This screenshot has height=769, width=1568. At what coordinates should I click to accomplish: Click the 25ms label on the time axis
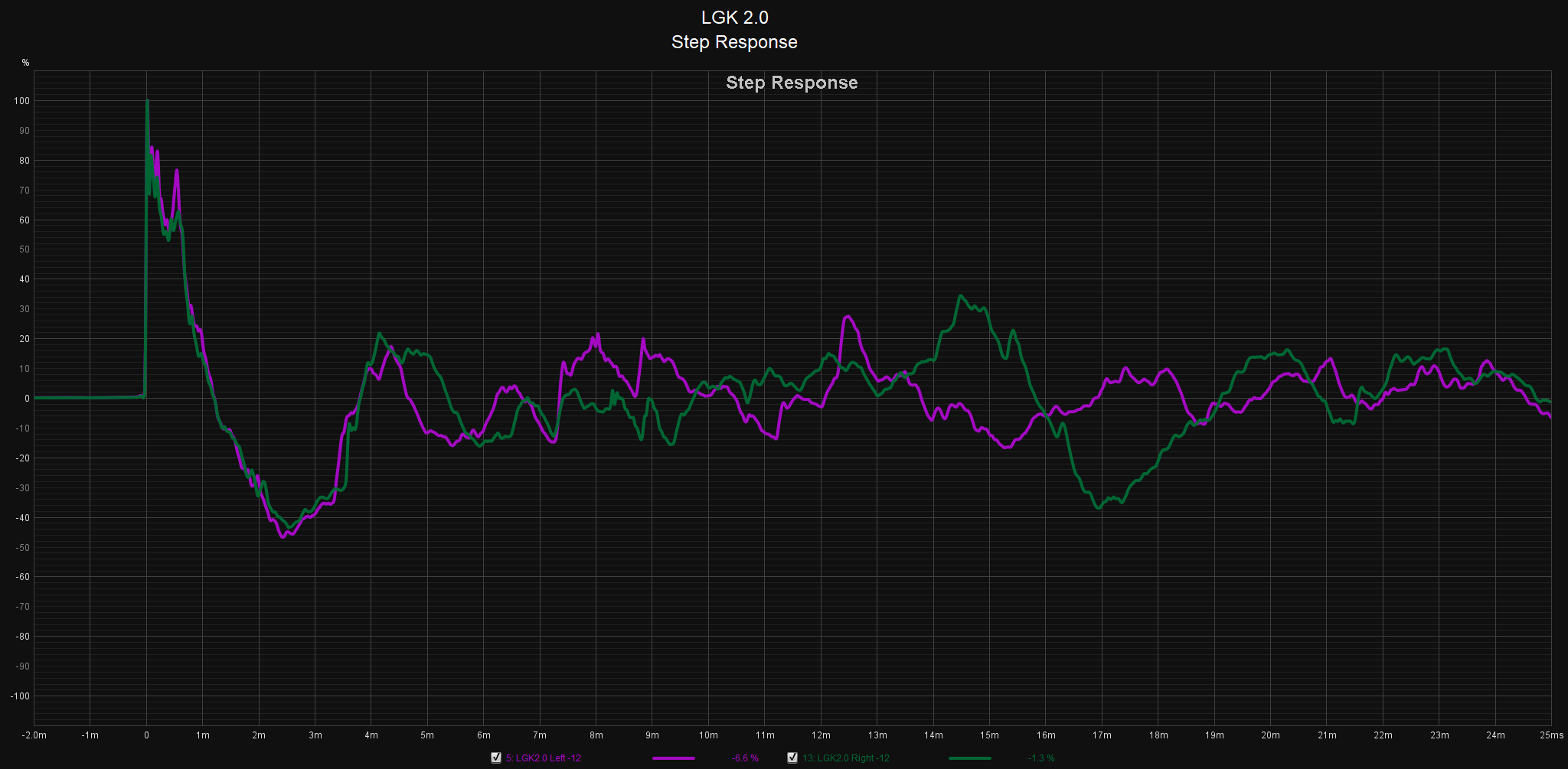click(x=1552, y=735)
